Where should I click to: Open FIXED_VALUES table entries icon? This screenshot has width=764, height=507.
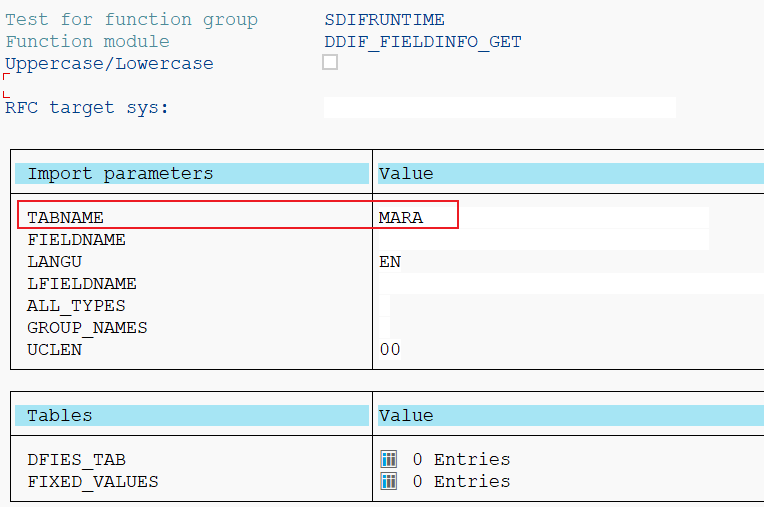click(x=389, y=481)
